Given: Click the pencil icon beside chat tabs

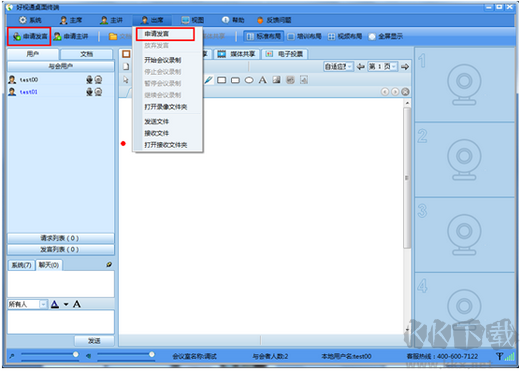Looking at the screenshot, I should pyautogui.click(x=109, y=265).
